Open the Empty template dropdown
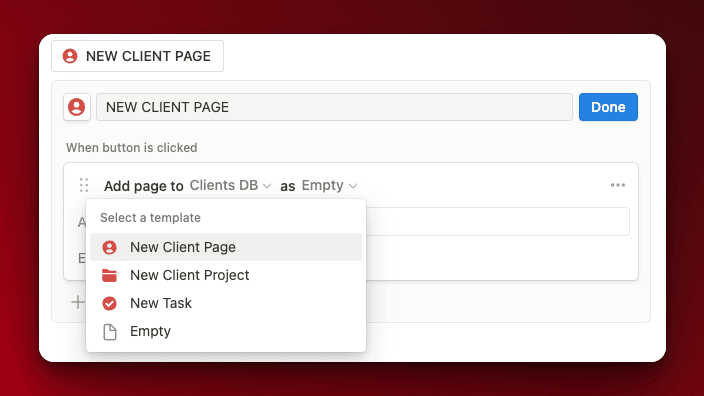Viewport: 704px width, 396px height. [329, 185]
